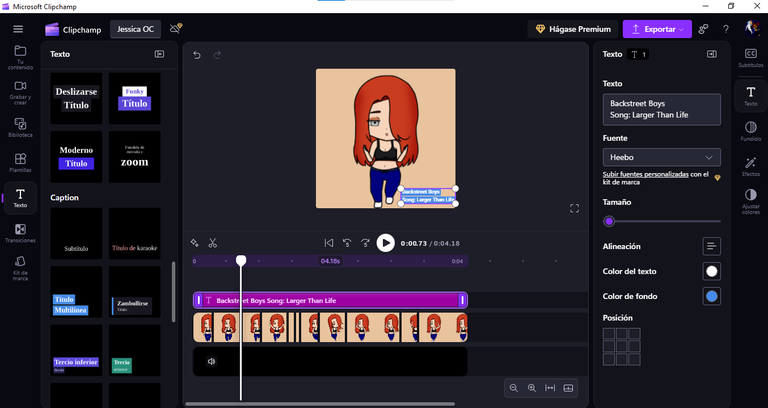Screen dimensions: 768x408
Task: Select the video clip track on timeline
Action: pyautogui.click(x=331, y=328)
